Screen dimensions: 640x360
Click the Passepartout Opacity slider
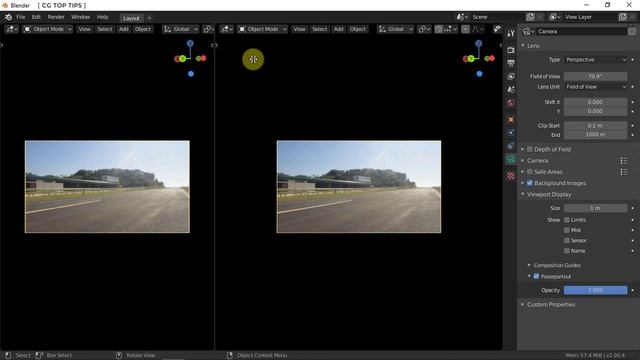click(x=596, y=290)
